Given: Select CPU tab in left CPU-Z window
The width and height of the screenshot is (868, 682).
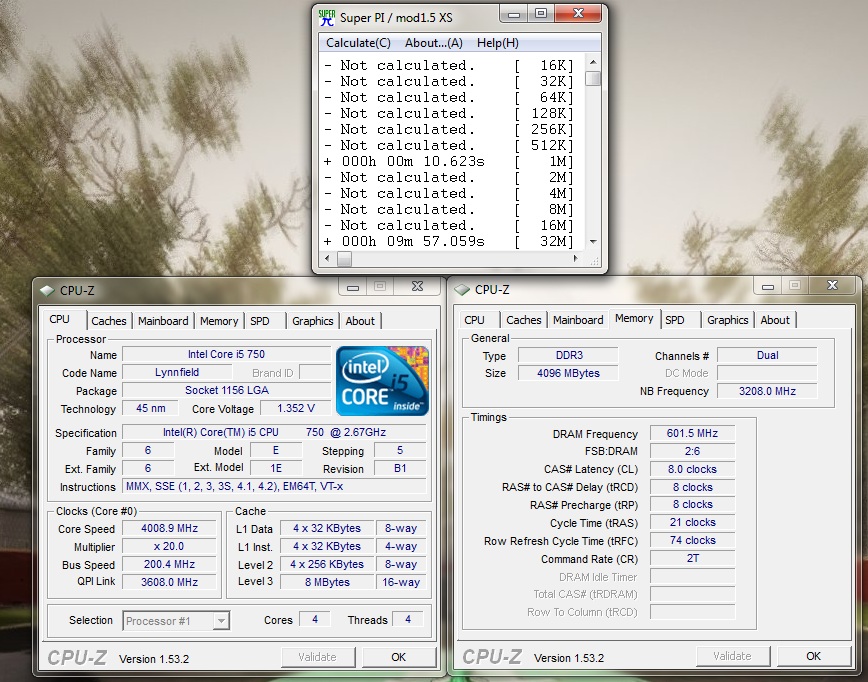Looking at the screenshot, I should click(60, 319).
